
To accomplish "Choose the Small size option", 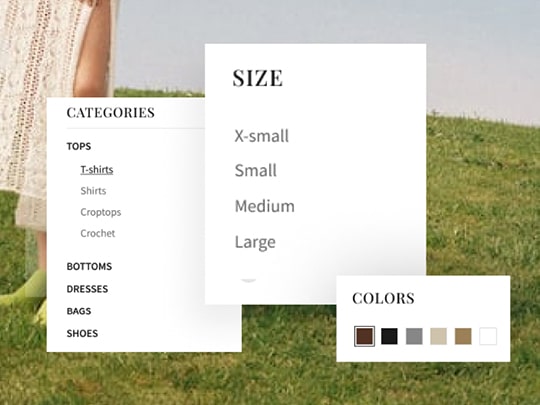I will click(x=256, y=170).
